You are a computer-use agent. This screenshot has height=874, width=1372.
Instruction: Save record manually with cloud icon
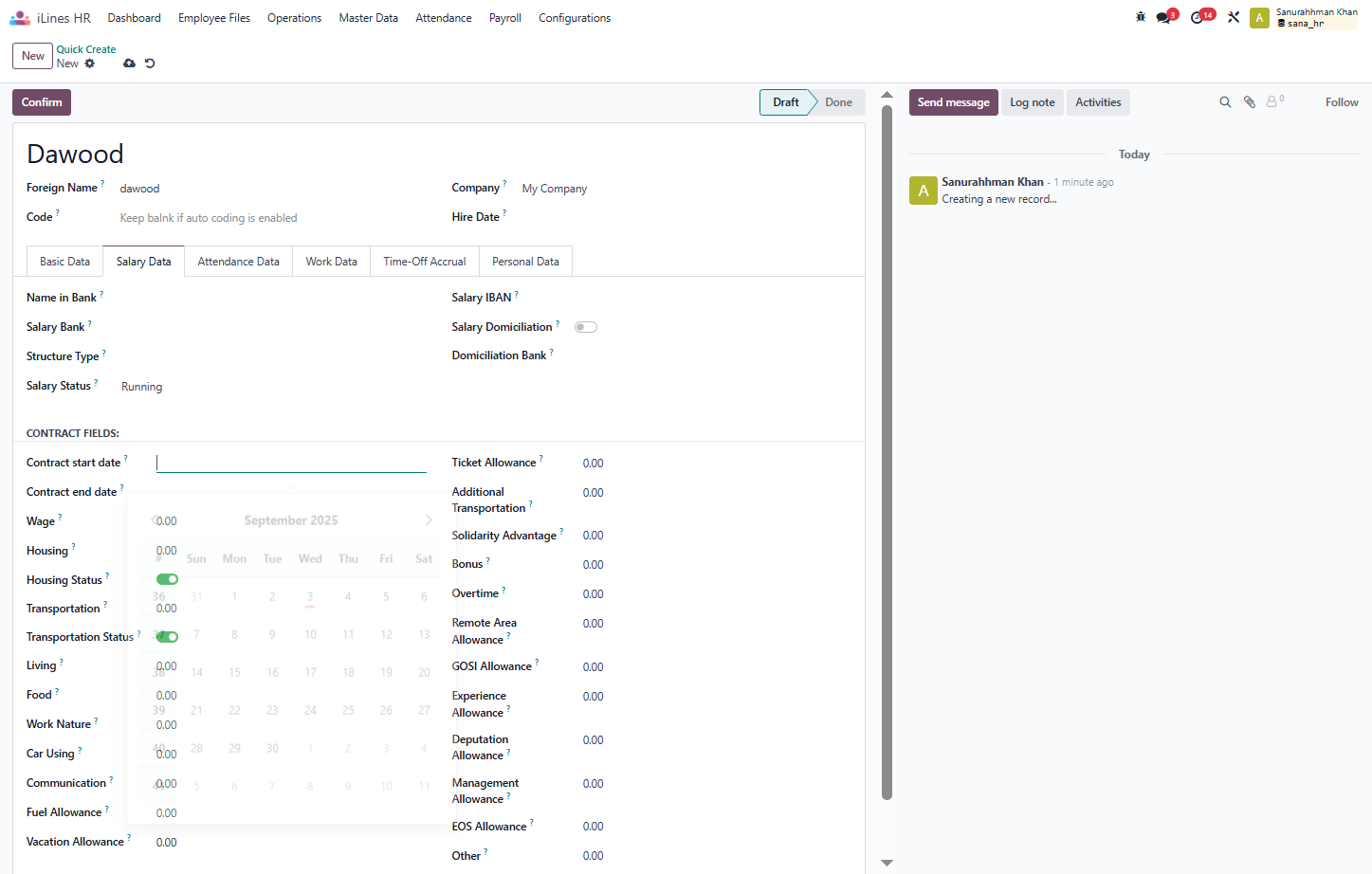(x=129, y=64)
